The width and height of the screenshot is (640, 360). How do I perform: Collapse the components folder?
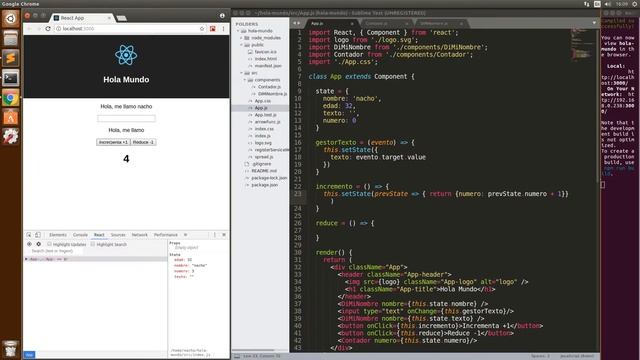(x=245, y=80)
